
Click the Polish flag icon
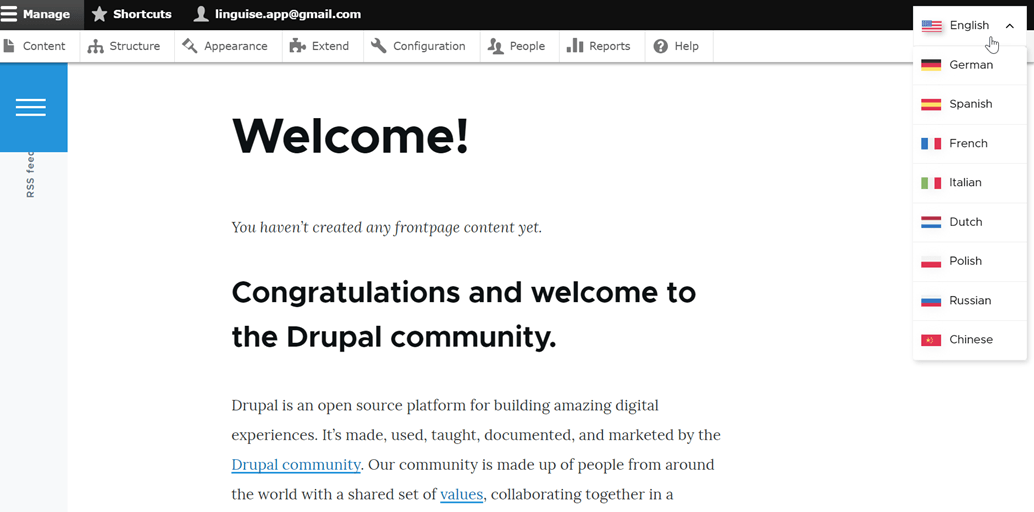tap(931, 261)
